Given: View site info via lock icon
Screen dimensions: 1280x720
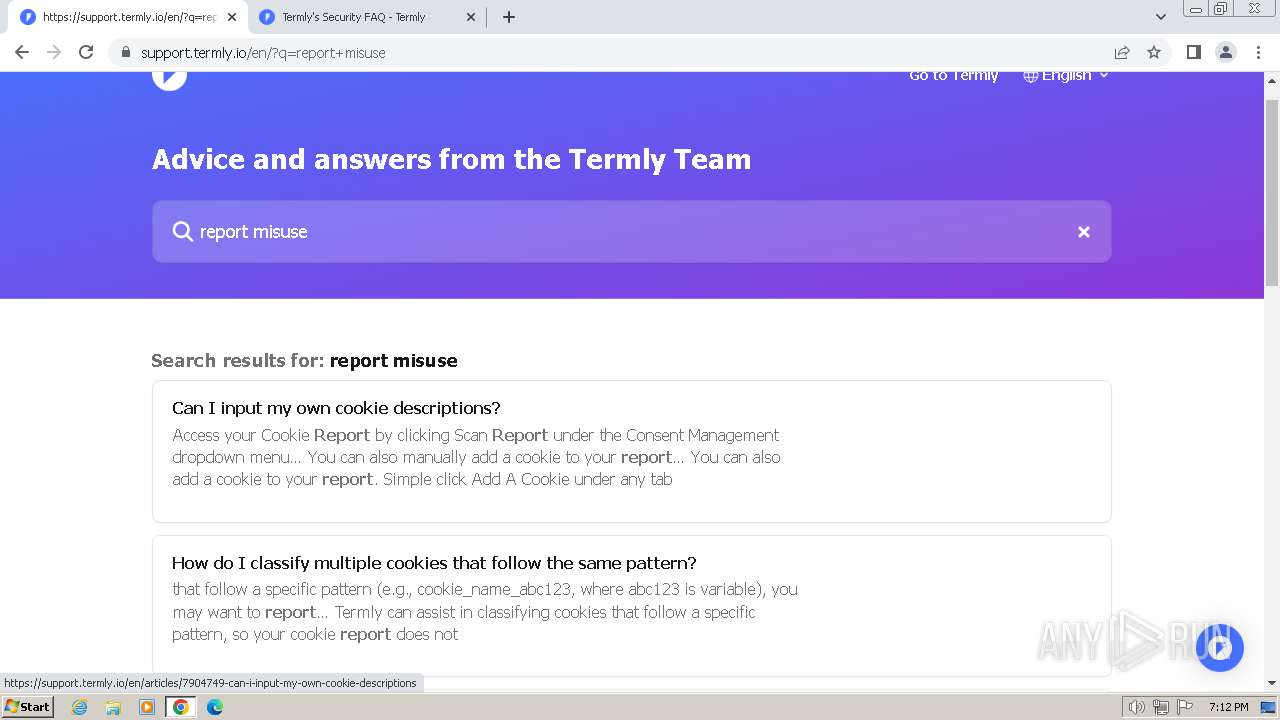Looking at the screenshot, I should click(125, 52).
